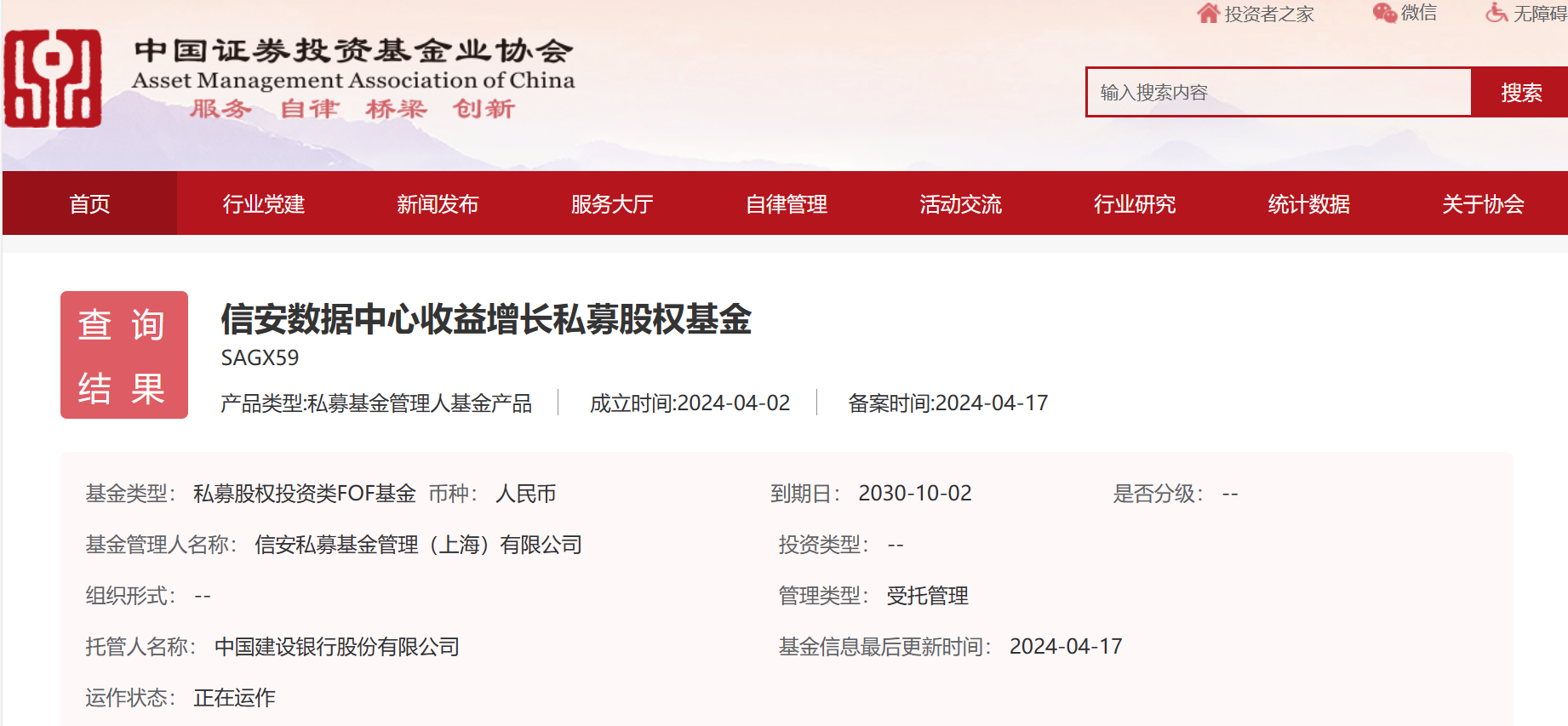Click the 投资类型 label
Image resolution: width=1568 pixels, height=726 pixels.
(x=824, y=545)
